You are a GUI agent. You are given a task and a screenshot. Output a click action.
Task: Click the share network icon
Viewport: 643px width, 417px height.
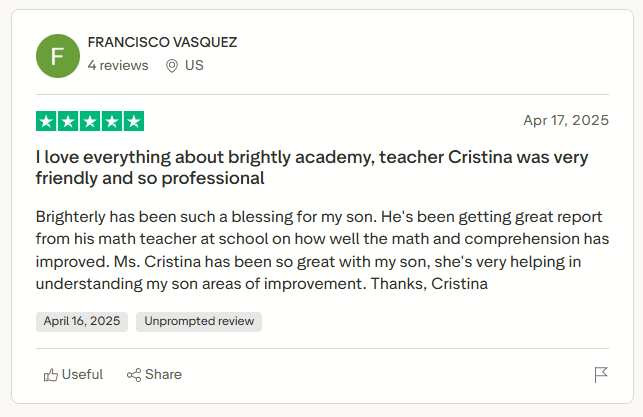point(134,375)
